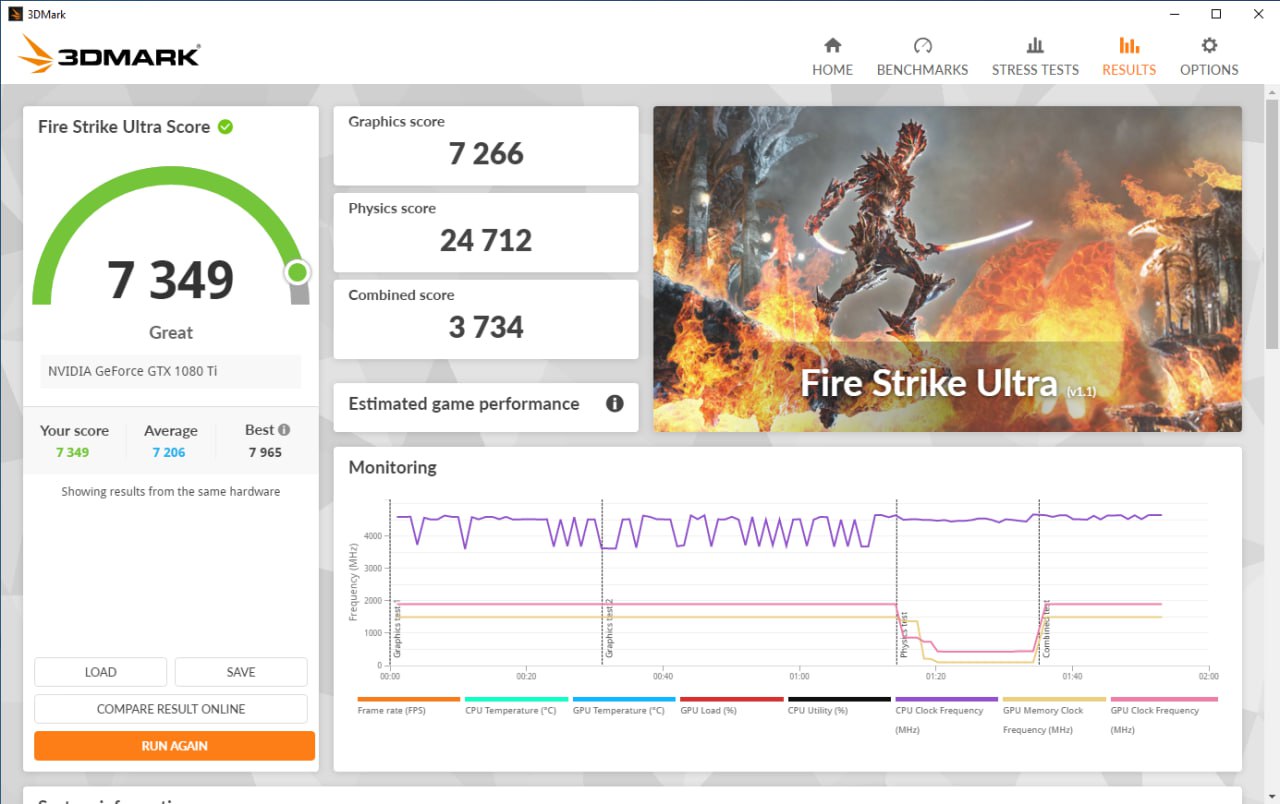Open Estimated game performance info icon
This screenshot has height=804, width=1280.
615,404
